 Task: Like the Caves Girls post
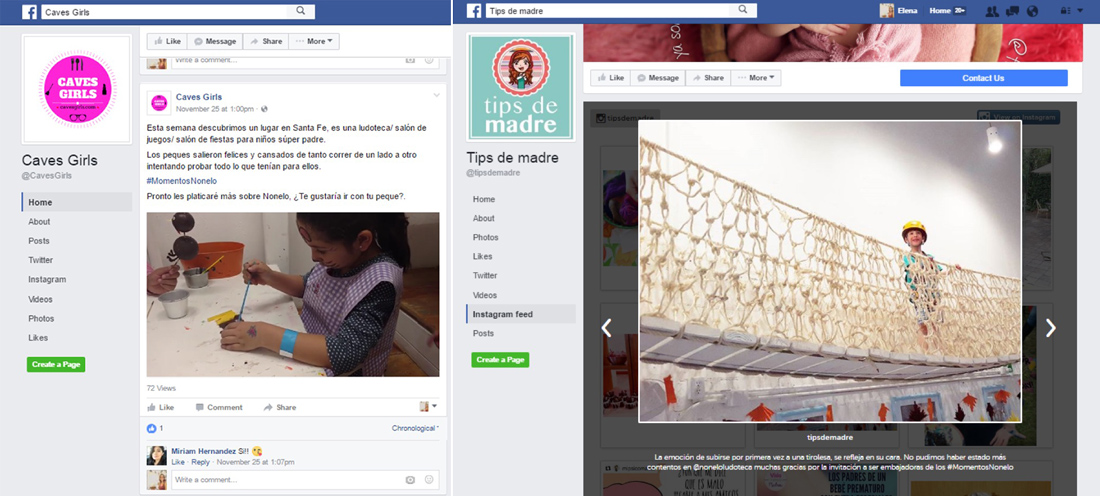point(161,407)
